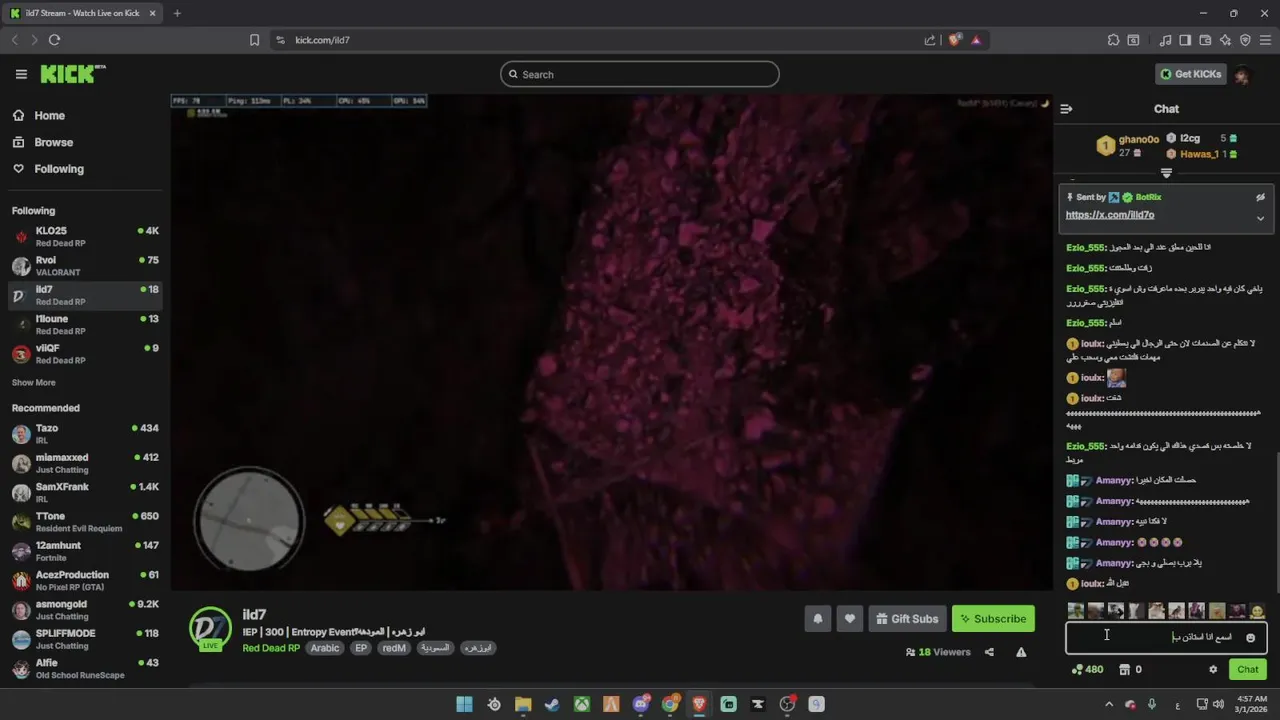Collapse the chat panel
Screen dimensions: 1280x720
[1066, 109]
